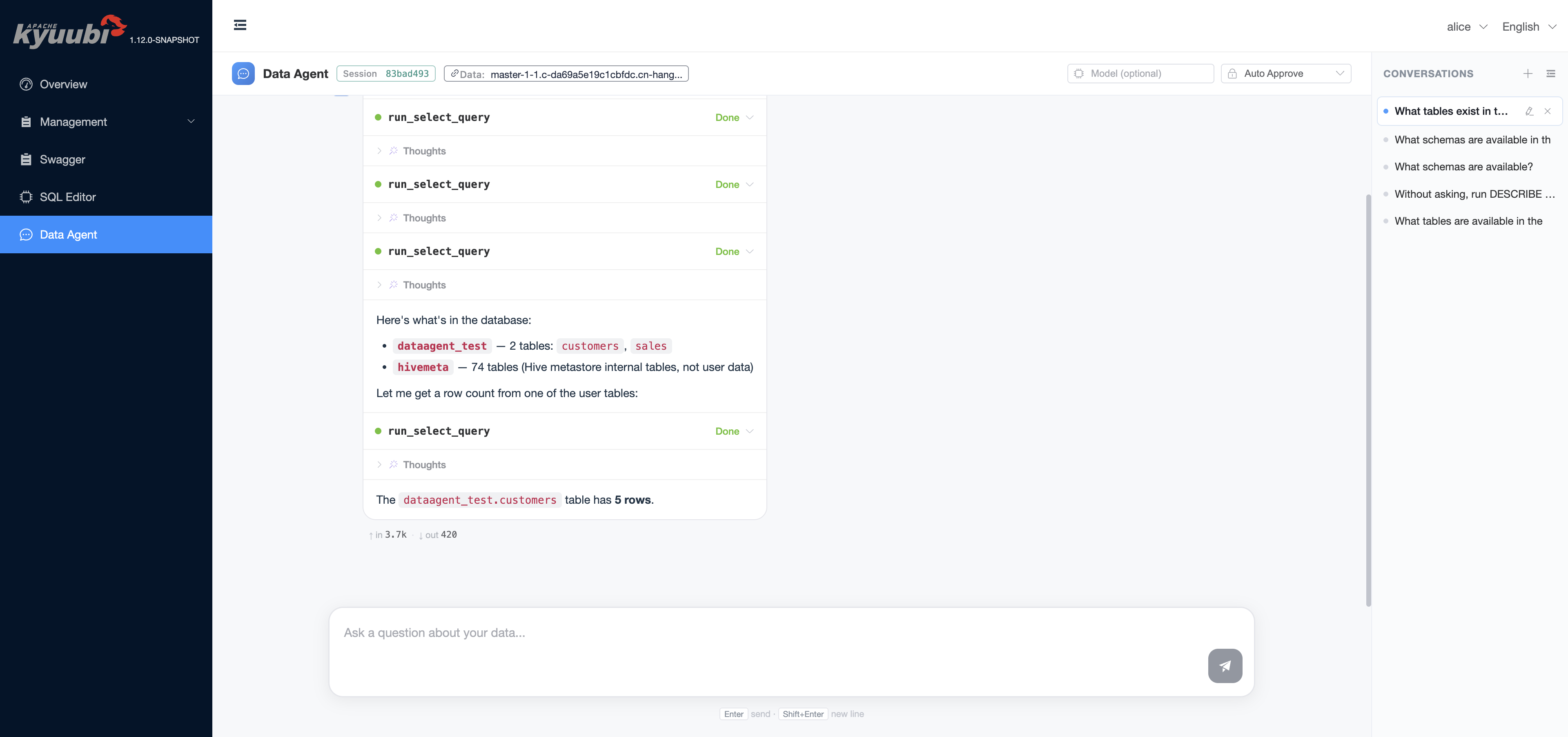Delete the 'What tables exist in t...' conversation
Viewport: 1568px width, 737px height.
coord(1547,112)
